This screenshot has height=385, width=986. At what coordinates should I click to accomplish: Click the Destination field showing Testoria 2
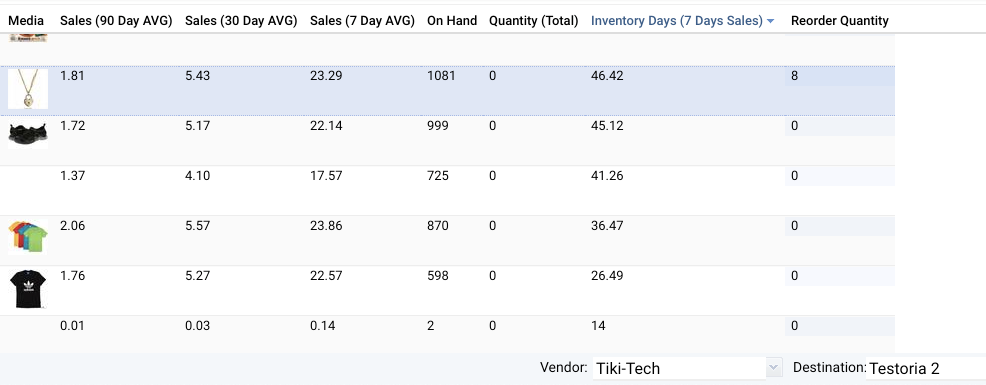point(926,368)
